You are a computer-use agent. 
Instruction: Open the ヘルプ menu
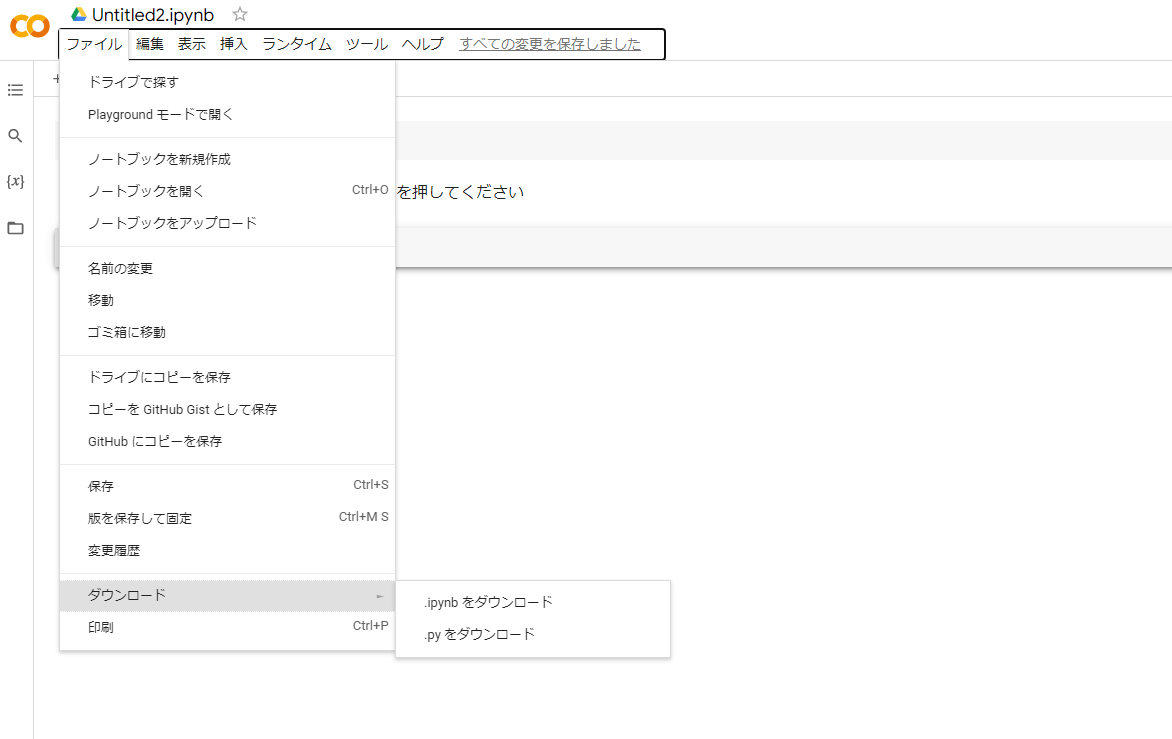pos(422,44)
